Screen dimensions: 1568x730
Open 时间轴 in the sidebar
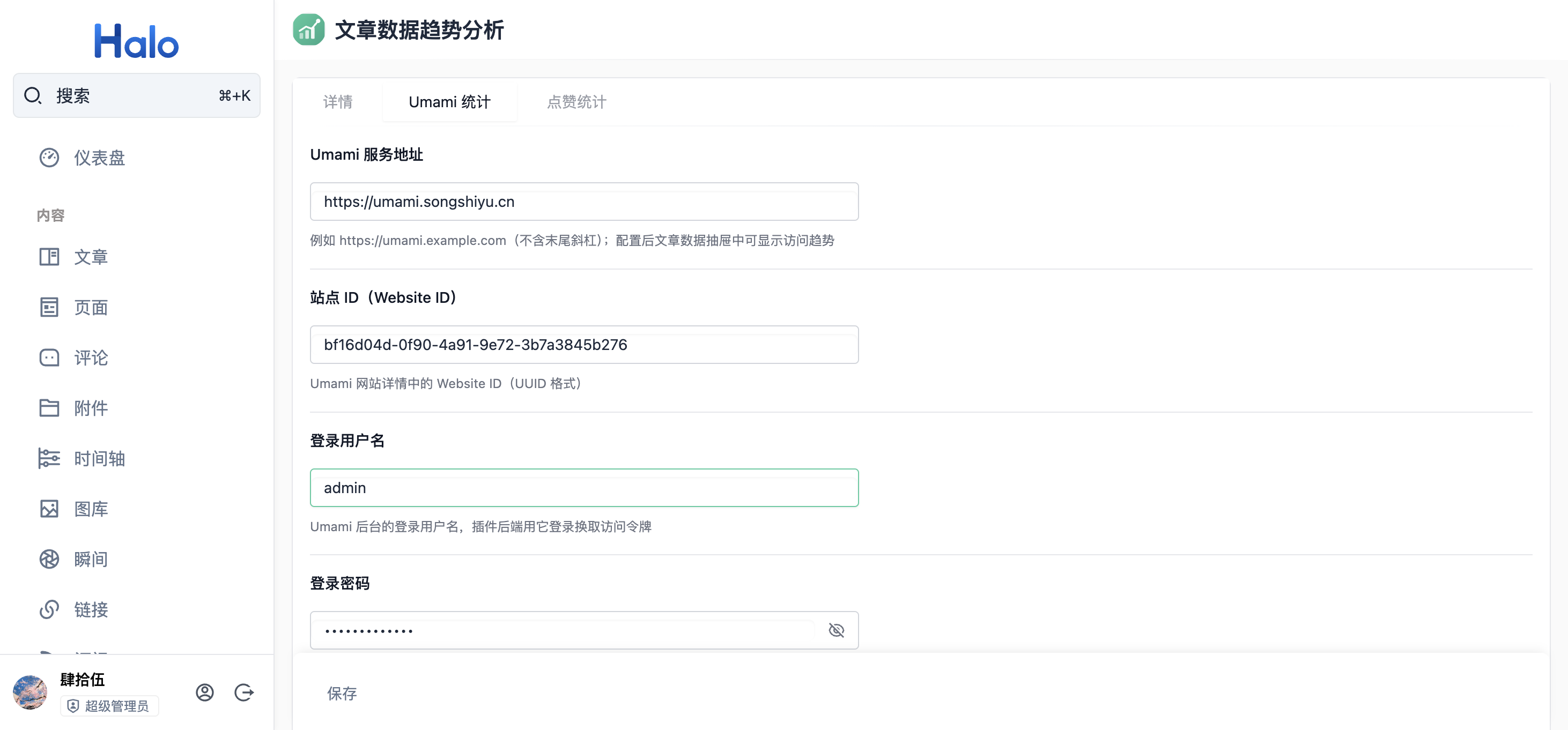pyautogui.click(x=99, y=459)
